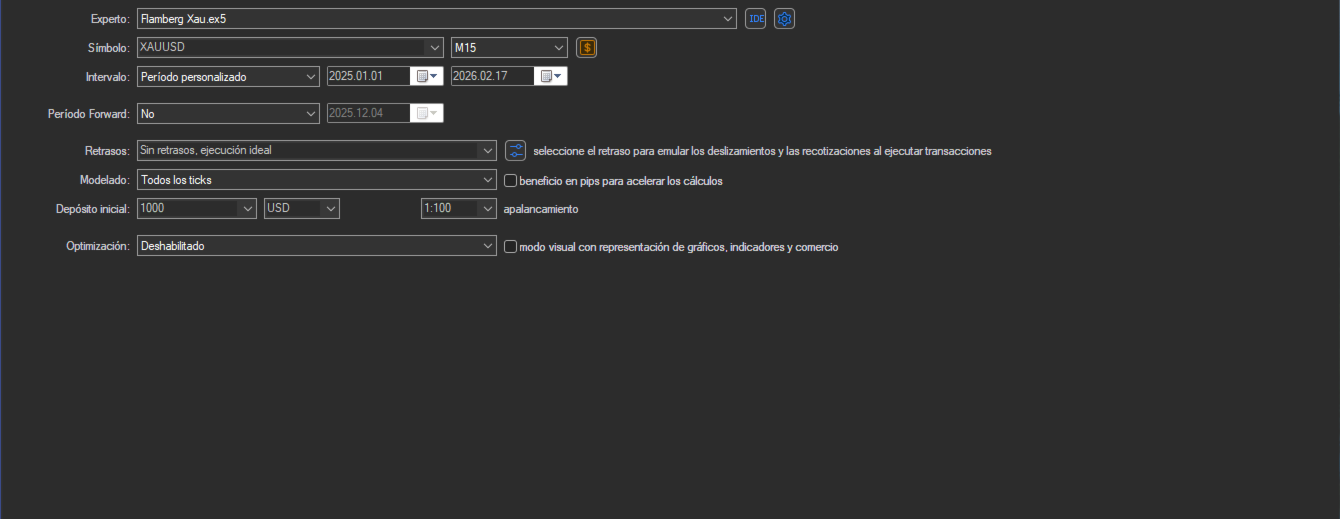Expand the XAUUSD symbol dropdown
This screenshot has height=519, width=1340.
pos(434,47)
